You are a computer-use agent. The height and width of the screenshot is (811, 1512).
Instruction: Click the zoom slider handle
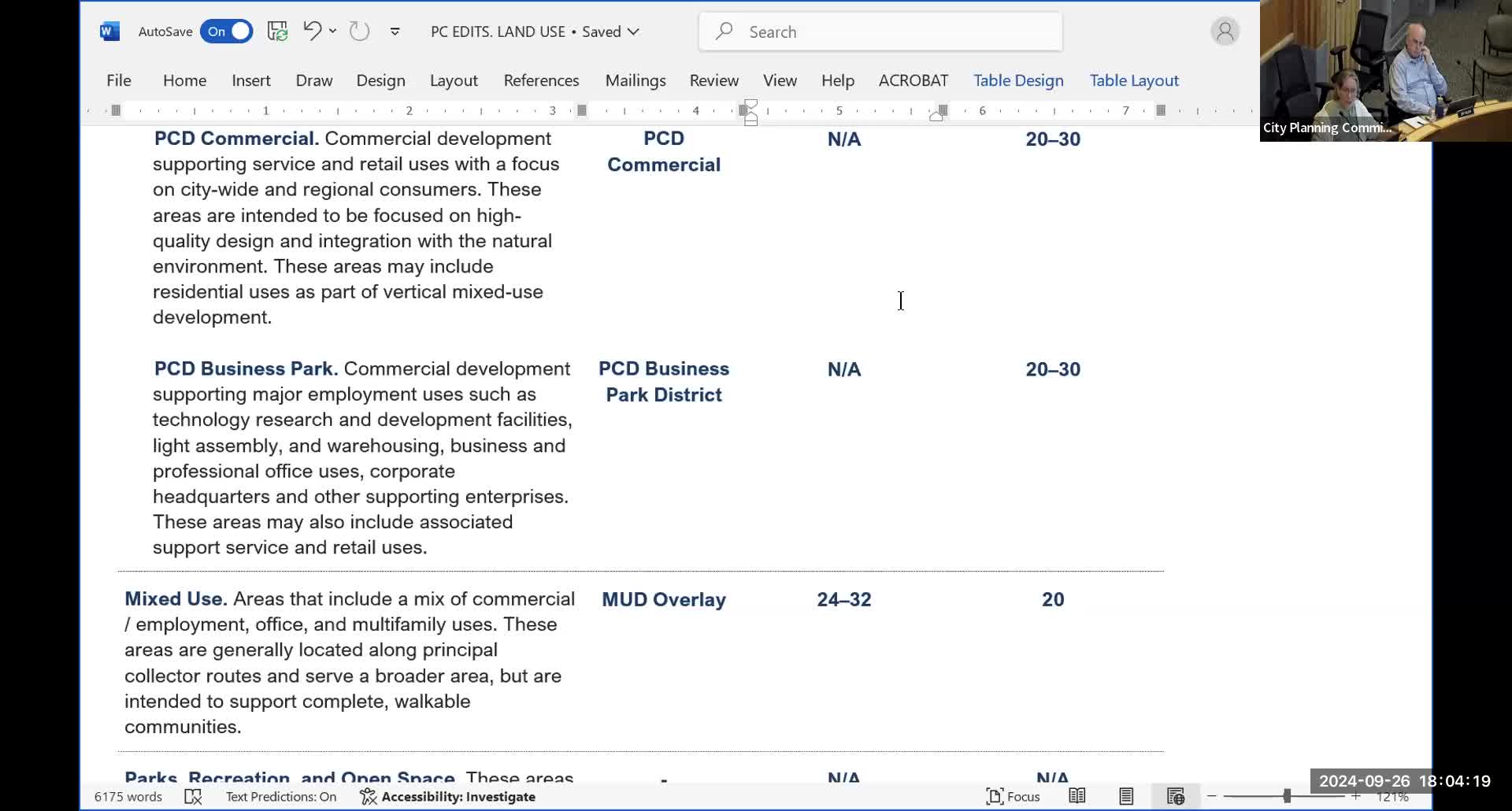click(1287, 797)
